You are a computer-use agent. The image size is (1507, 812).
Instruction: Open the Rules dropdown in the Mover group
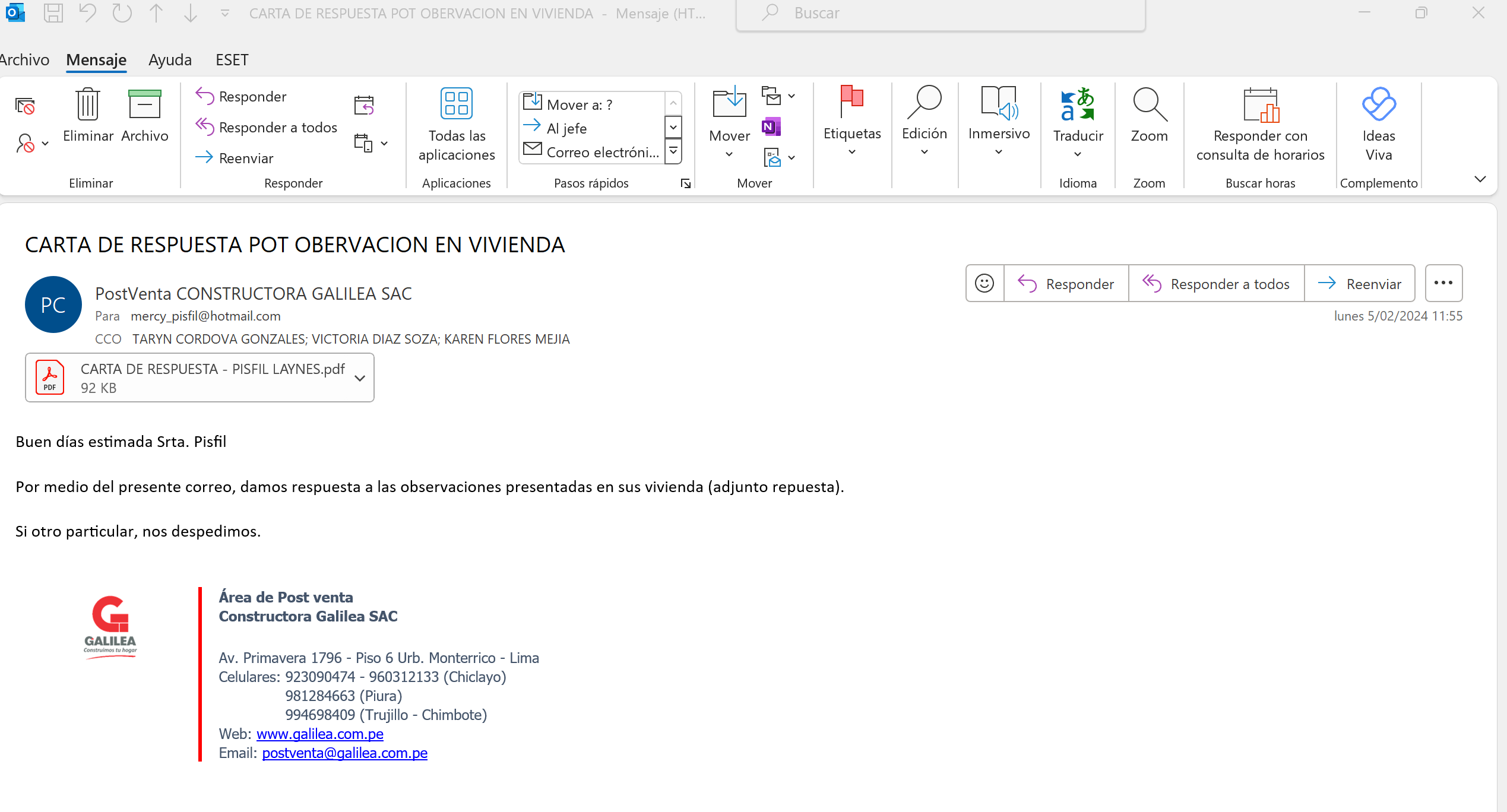(x=778, y=96)
